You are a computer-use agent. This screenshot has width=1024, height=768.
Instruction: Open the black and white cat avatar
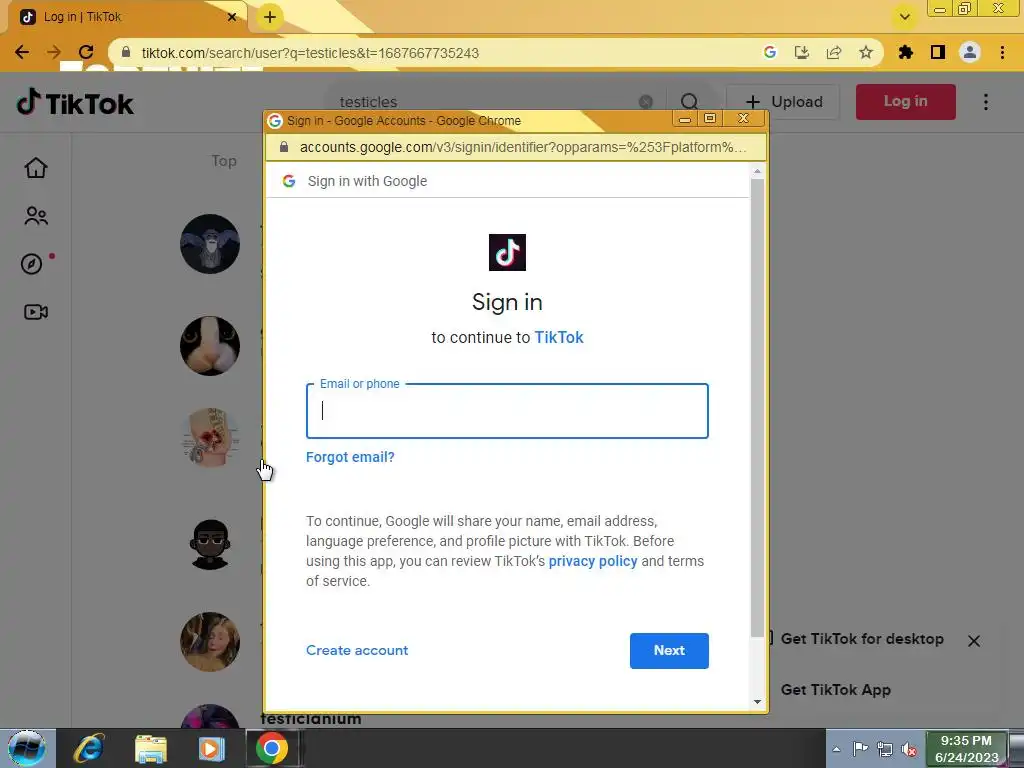coord(210,345)
